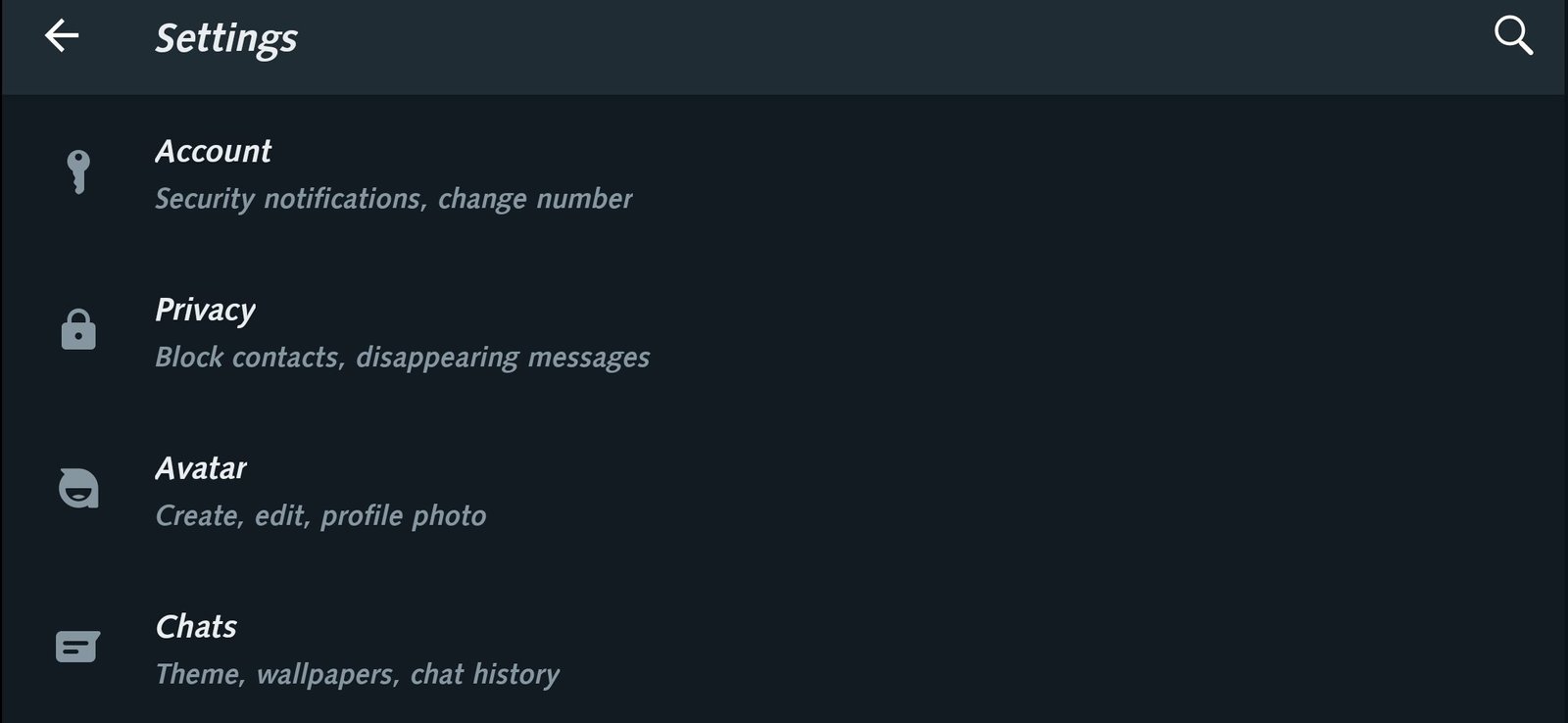
Task: Open search with the magnifier icon
Action: pos(1512,37)
